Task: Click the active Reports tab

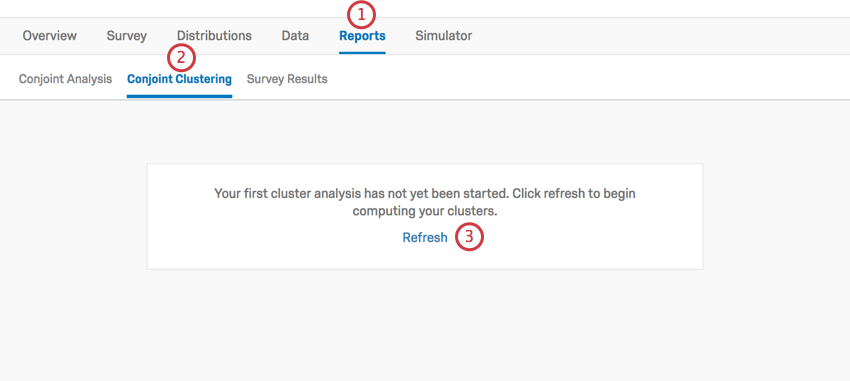Action: 362,36
